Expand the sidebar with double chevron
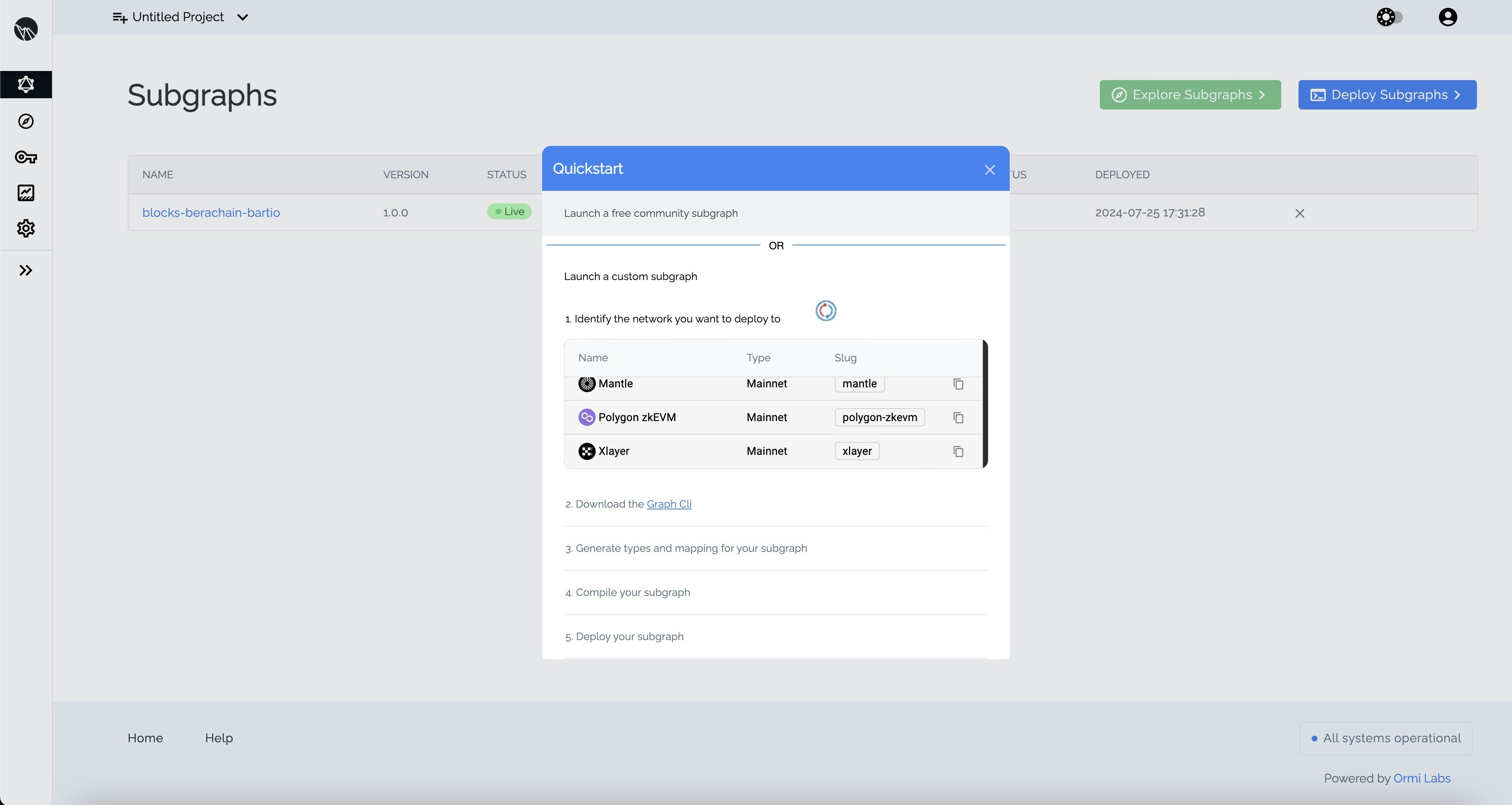 [26, 270]
